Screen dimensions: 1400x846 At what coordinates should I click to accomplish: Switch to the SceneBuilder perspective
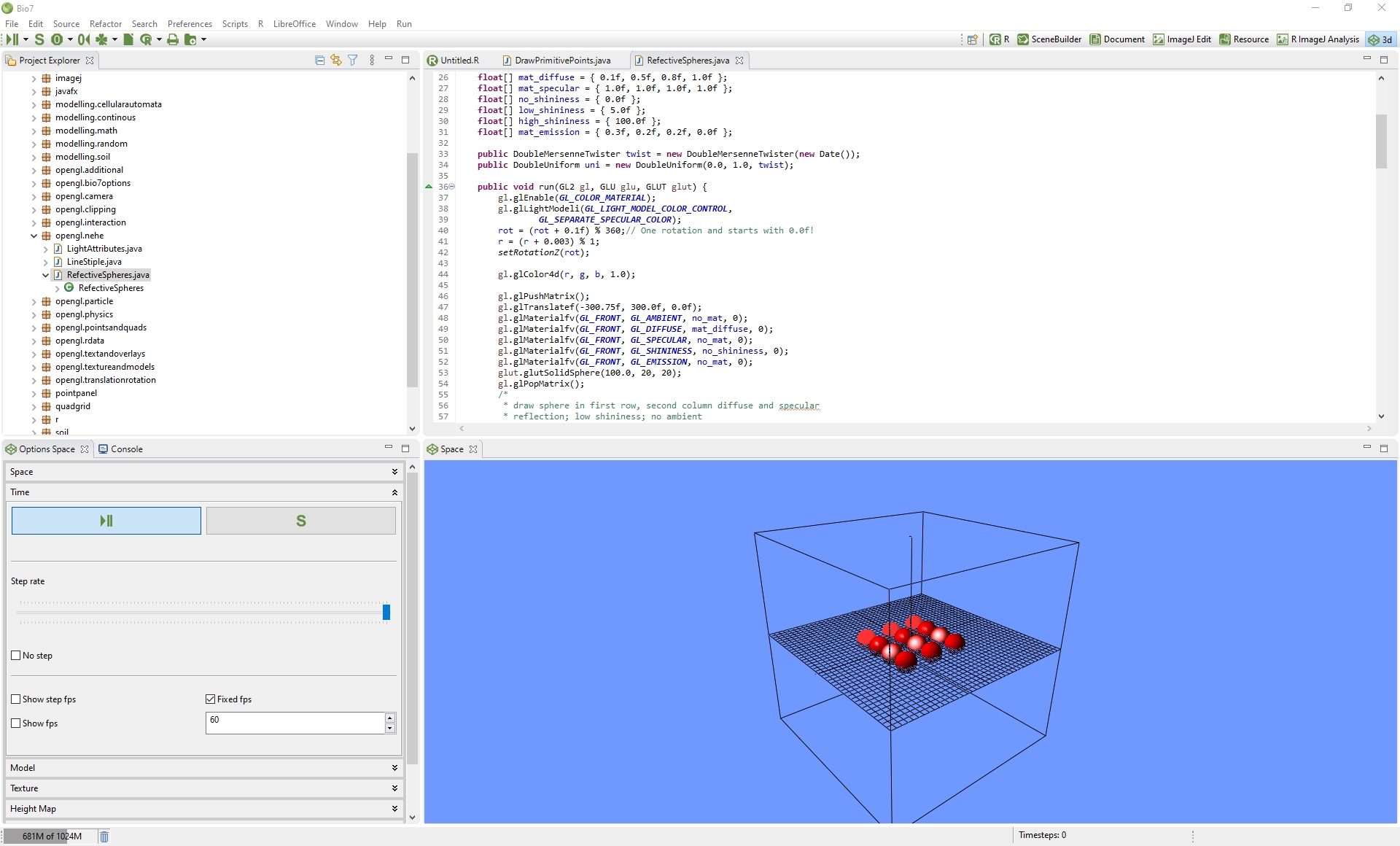(x=1049, y=39)
